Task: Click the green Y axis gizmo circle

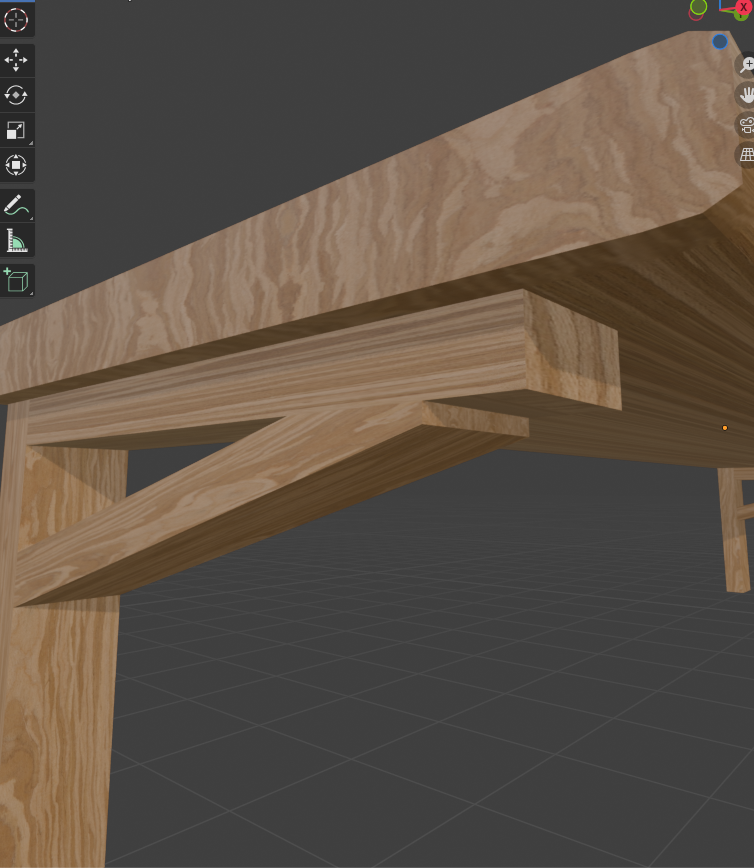Action: (699, 7)
